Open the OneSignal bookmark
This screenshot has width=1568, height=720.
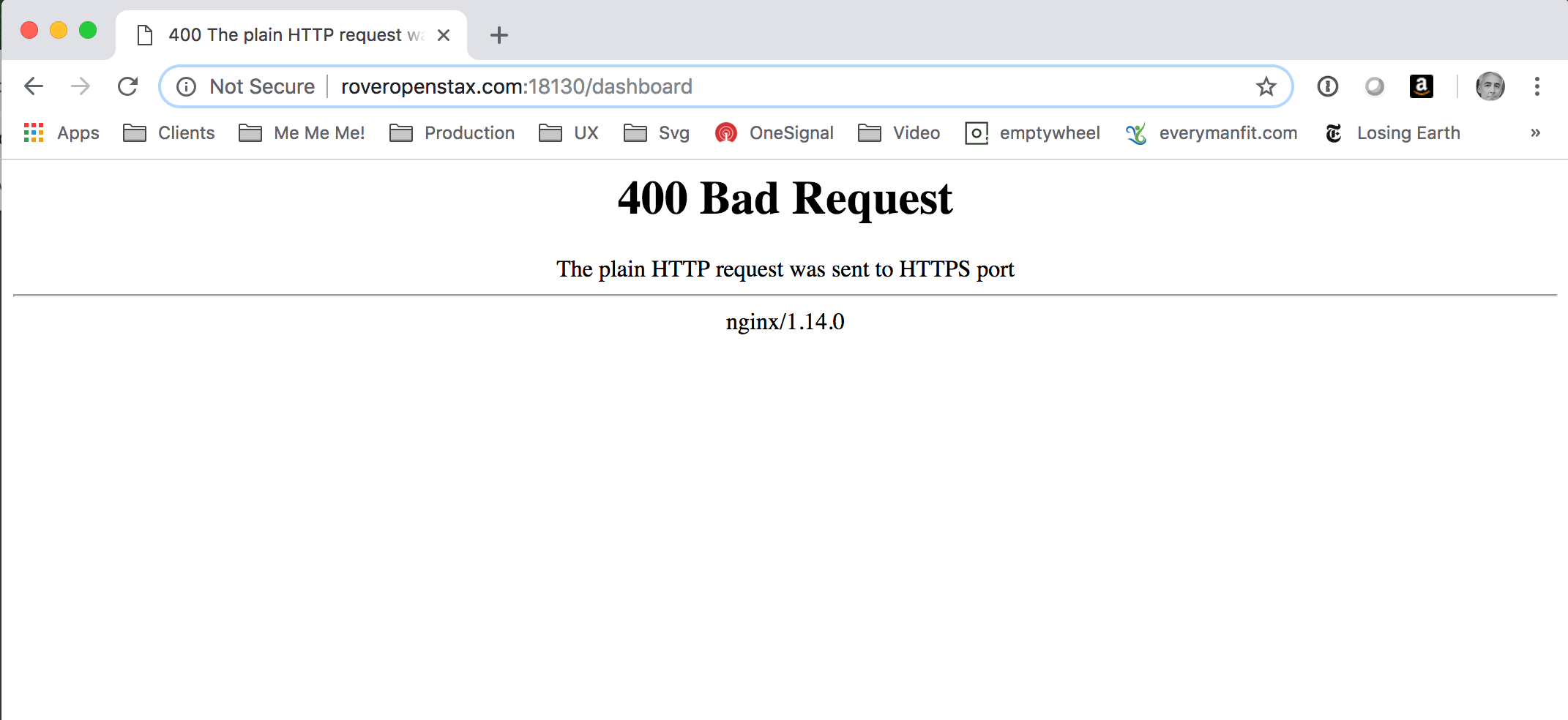[774, 132]
